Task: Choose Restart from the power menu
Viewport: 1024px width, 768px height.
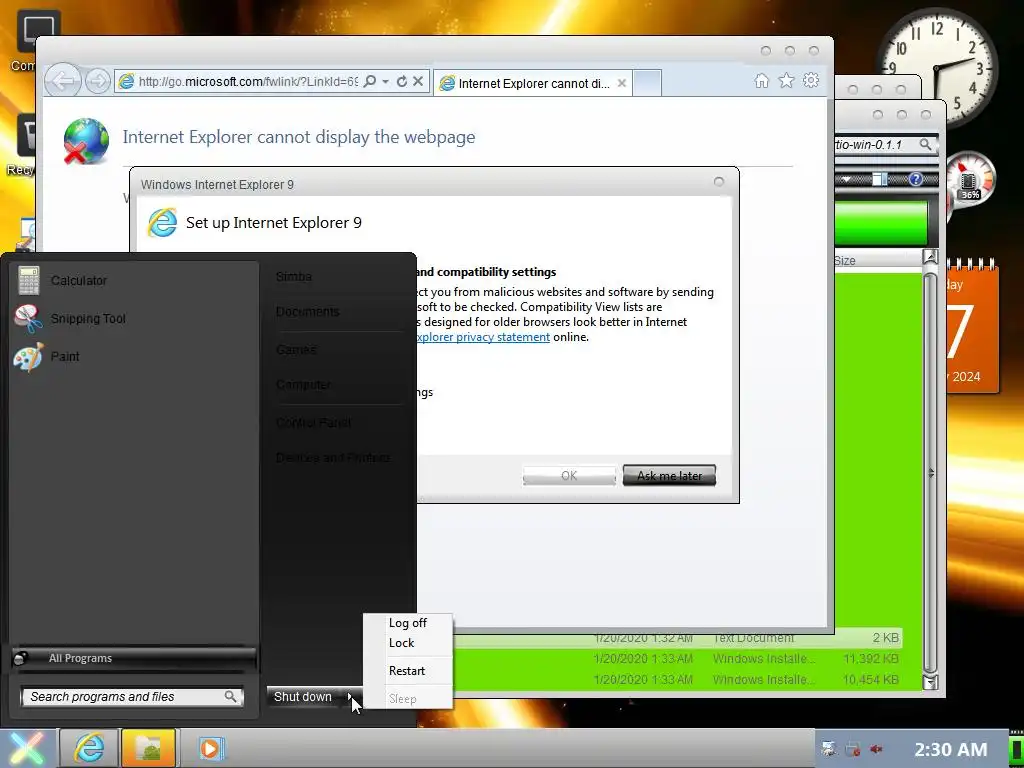Action: pos(408,671)
